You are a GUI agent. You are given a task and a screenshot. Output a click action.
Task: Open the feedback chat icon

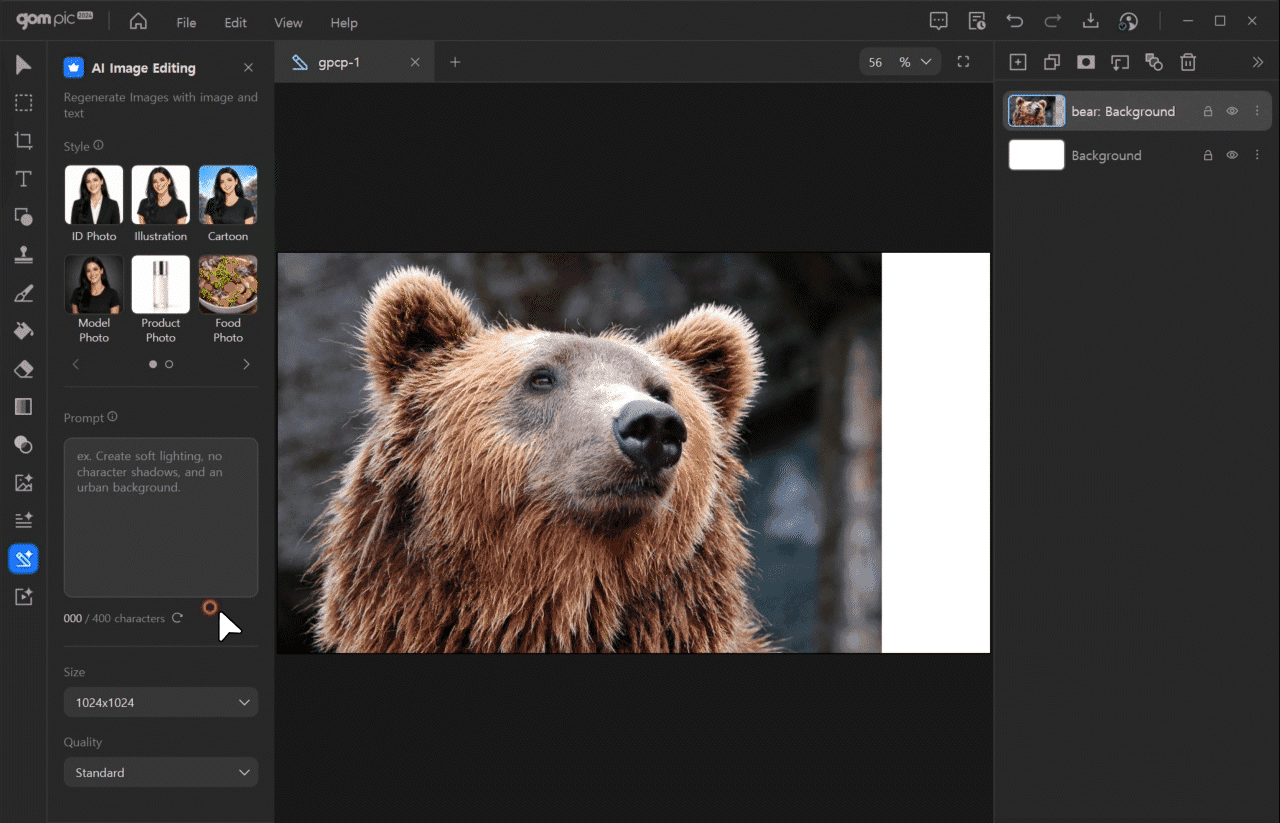[x=938, y=21]
